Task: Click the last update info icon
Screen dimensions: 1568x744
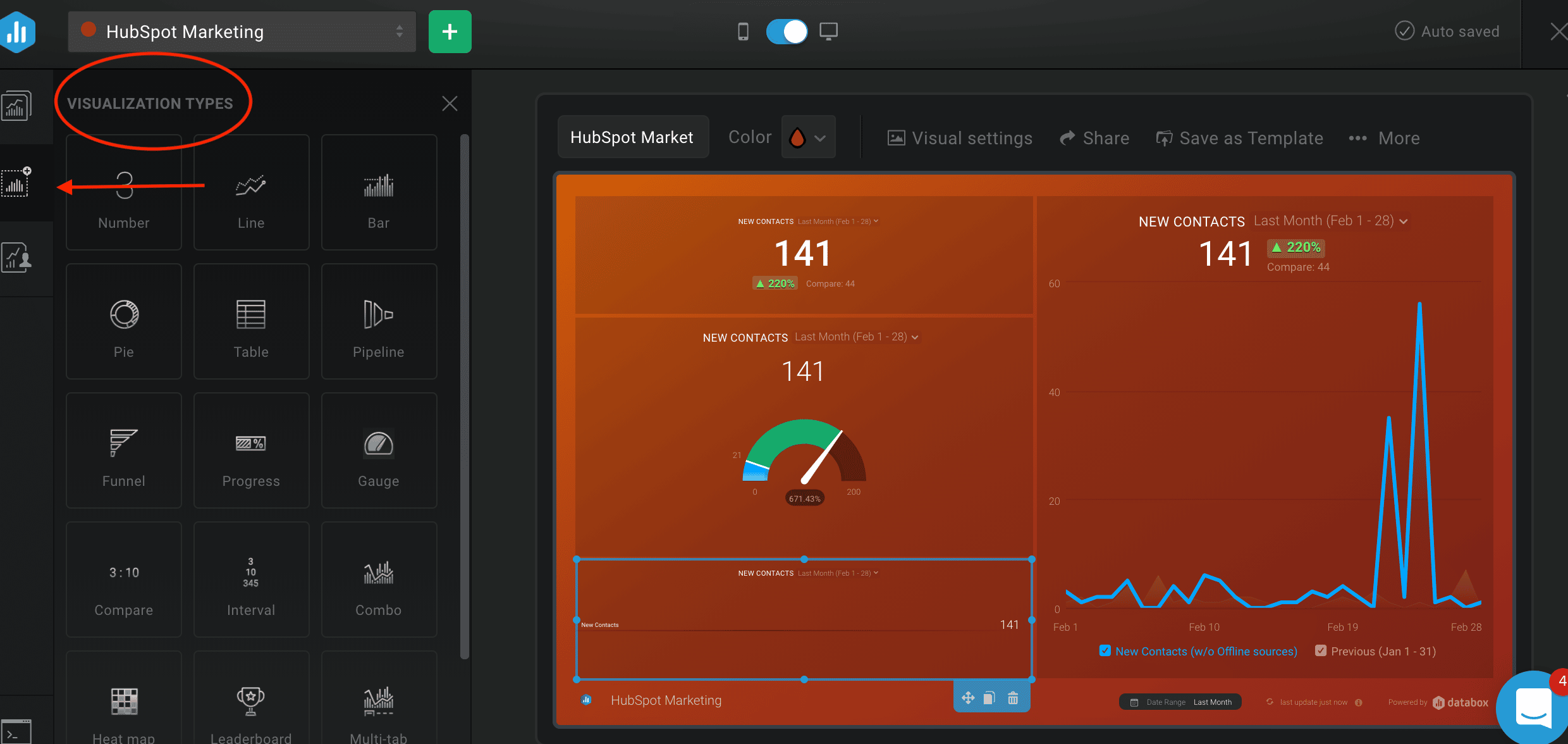Action: [1359, 702]
